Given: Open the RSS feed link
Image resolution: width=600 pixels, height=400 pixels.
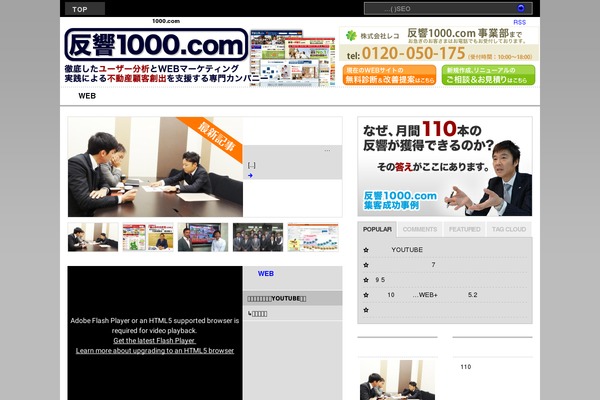Looking at the screenshot, I should click(x=519, y=22).
